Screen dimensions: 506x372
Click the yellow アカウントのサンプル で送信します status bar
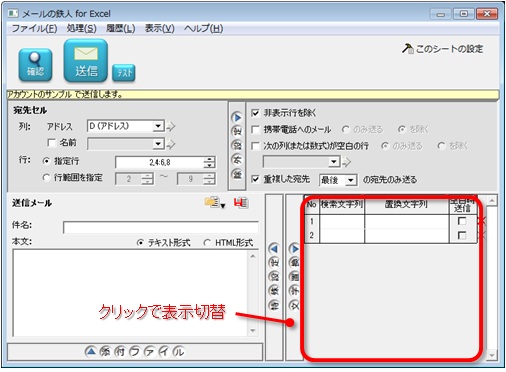click(x=253, y=95)
